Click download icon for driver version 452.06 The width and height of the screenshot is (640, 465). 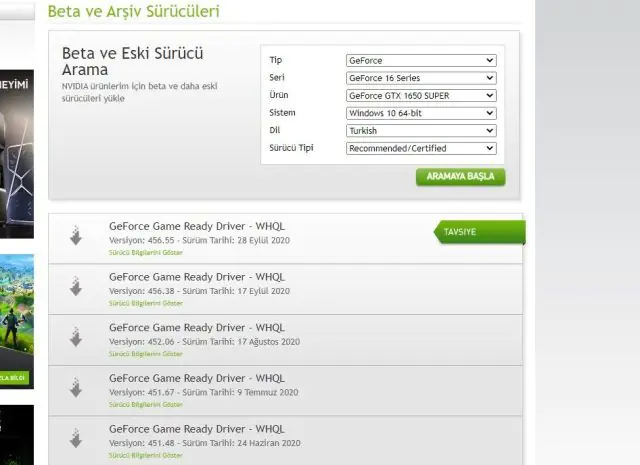coord(76,337)
